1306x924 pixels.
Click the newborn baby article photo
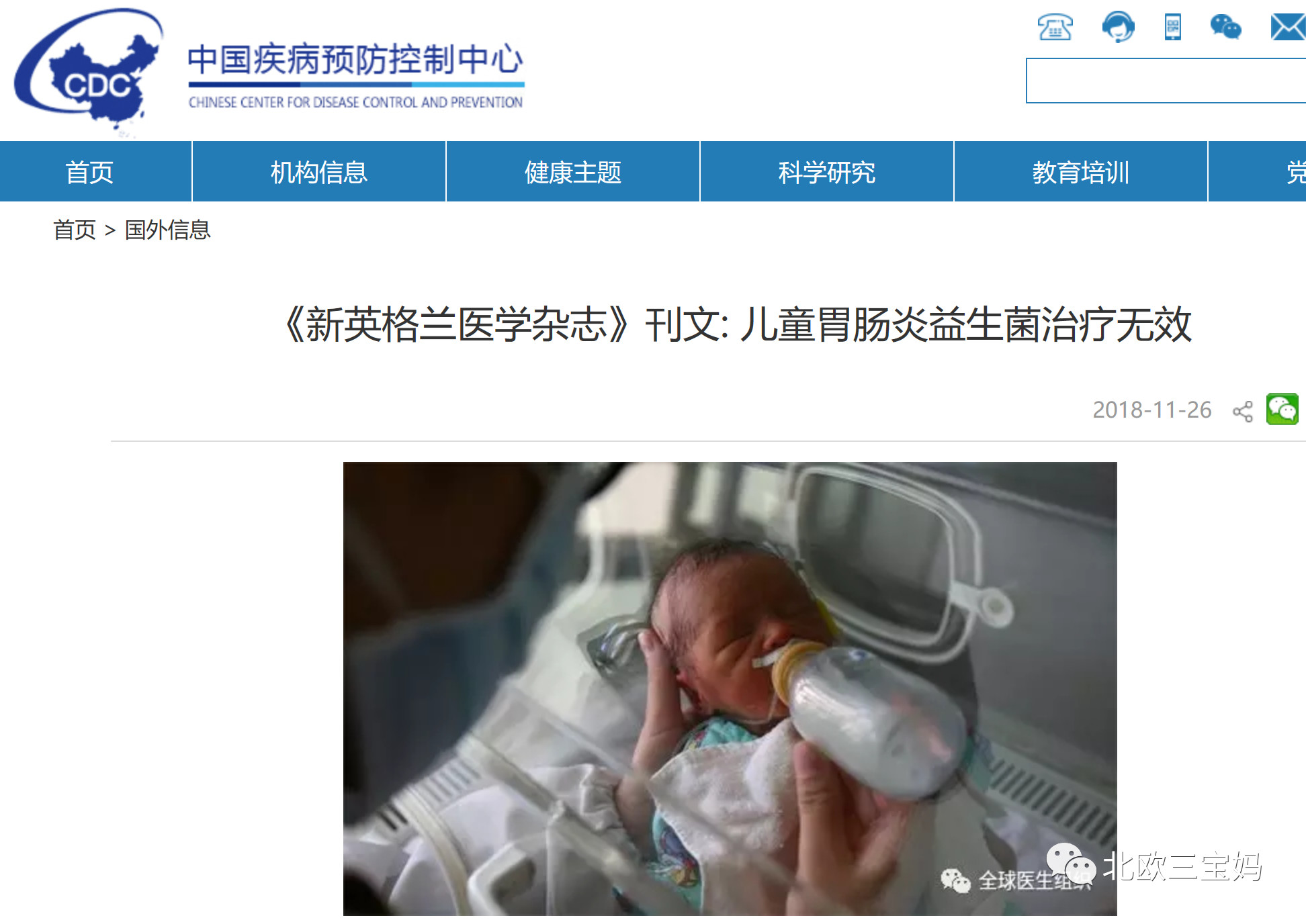tap(730, 688)
